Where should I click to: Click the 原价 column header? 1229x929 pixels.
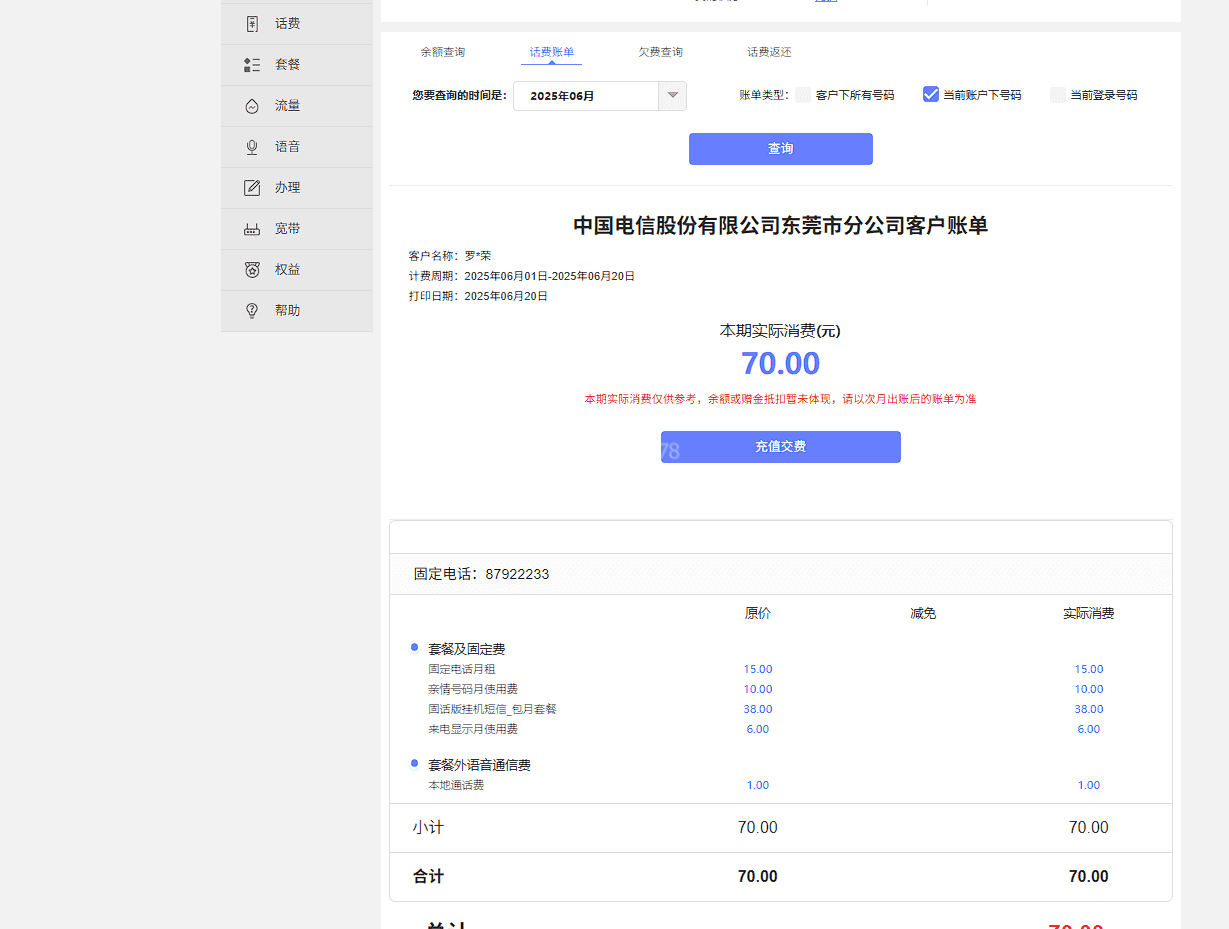(758, 613)
